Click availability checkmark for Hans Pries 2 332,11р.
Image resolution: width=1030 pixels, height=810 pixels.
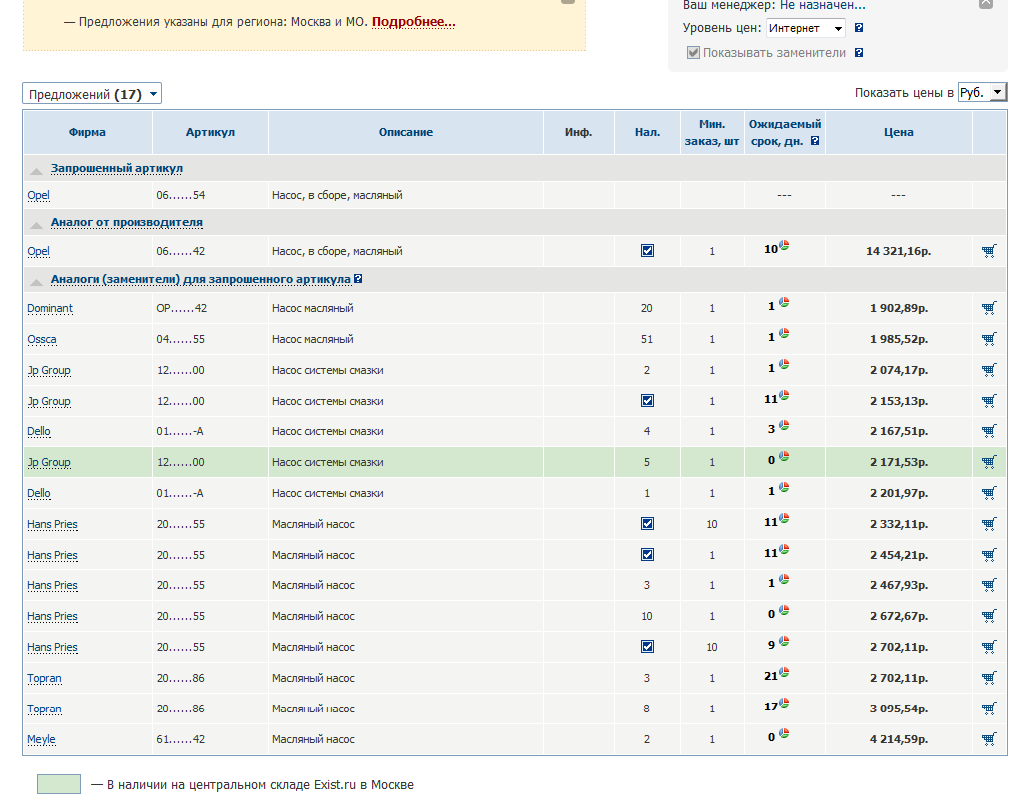647,524
